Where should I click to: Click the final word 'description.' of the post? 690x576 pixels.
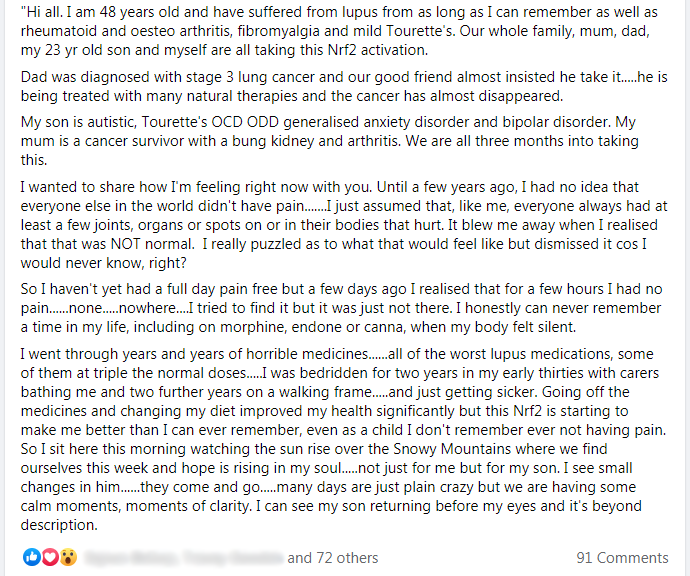pyautogui.click(x=59, y=525)
